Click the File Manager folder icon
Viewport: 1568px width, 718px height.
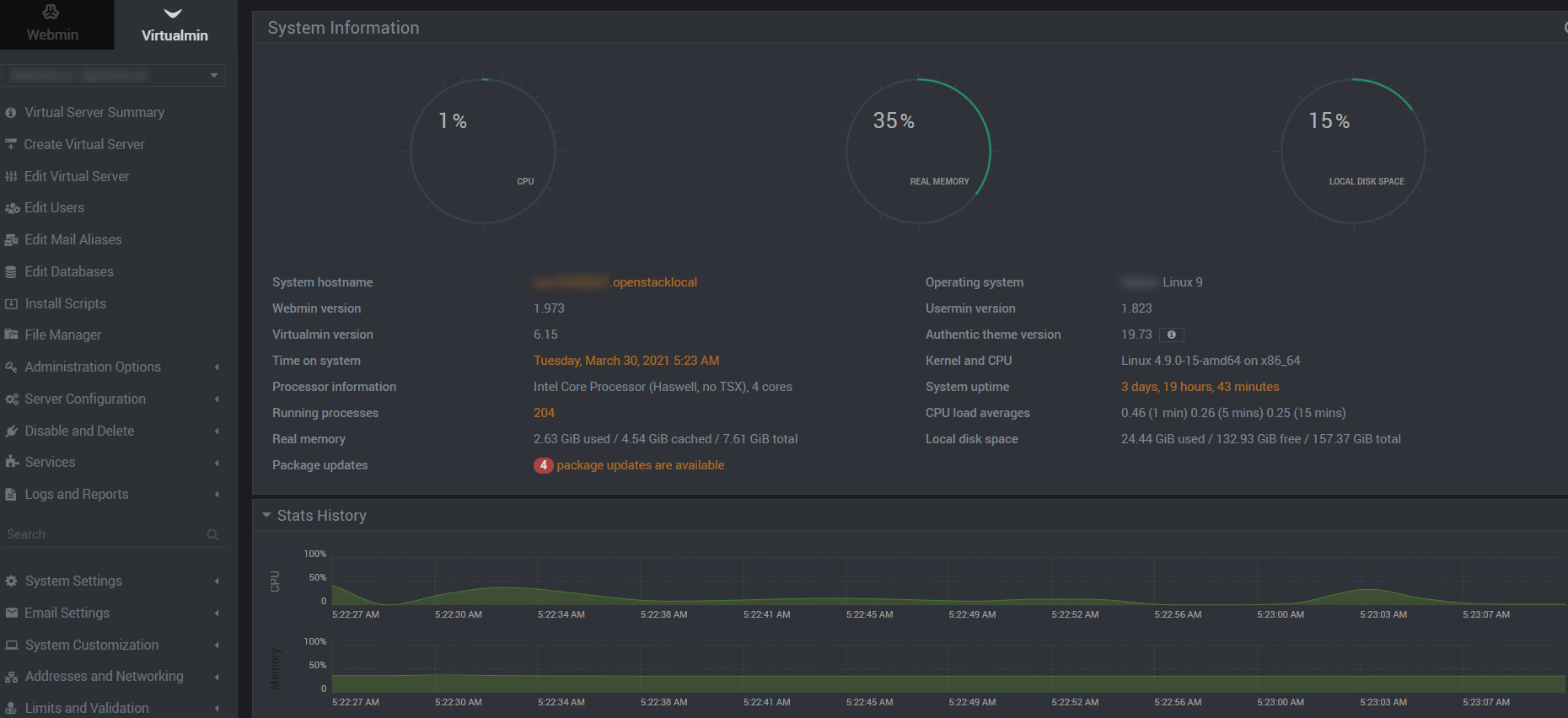coord(11,335)
